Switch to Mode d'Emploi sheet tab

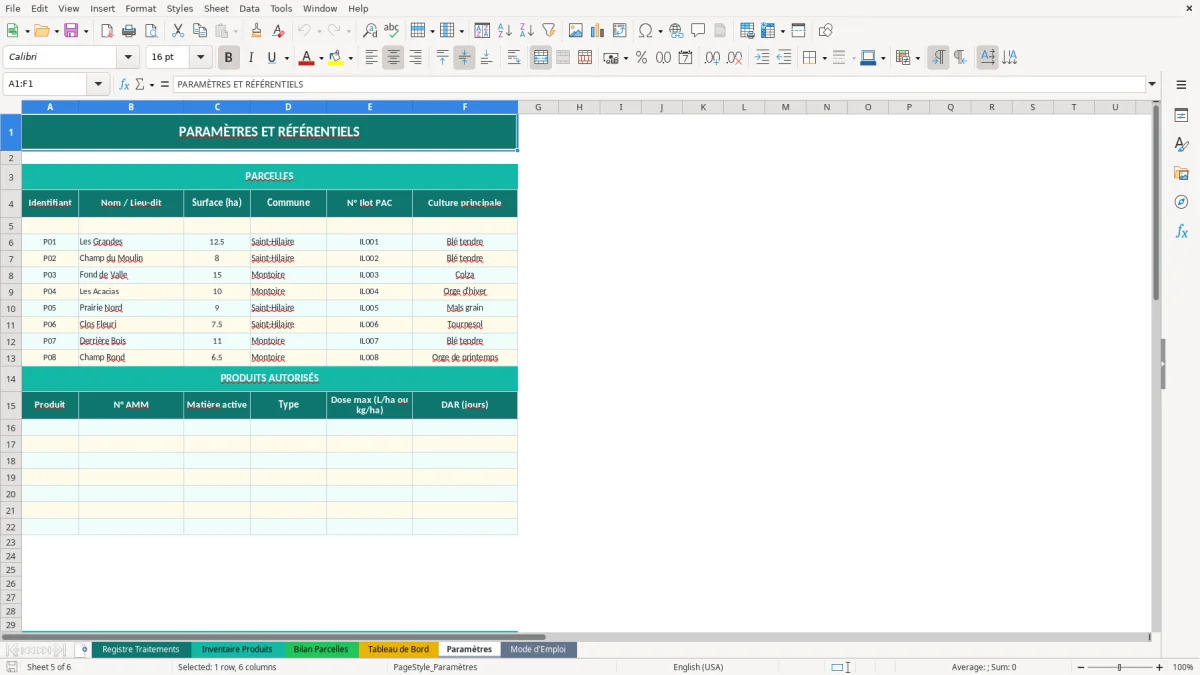538,649
